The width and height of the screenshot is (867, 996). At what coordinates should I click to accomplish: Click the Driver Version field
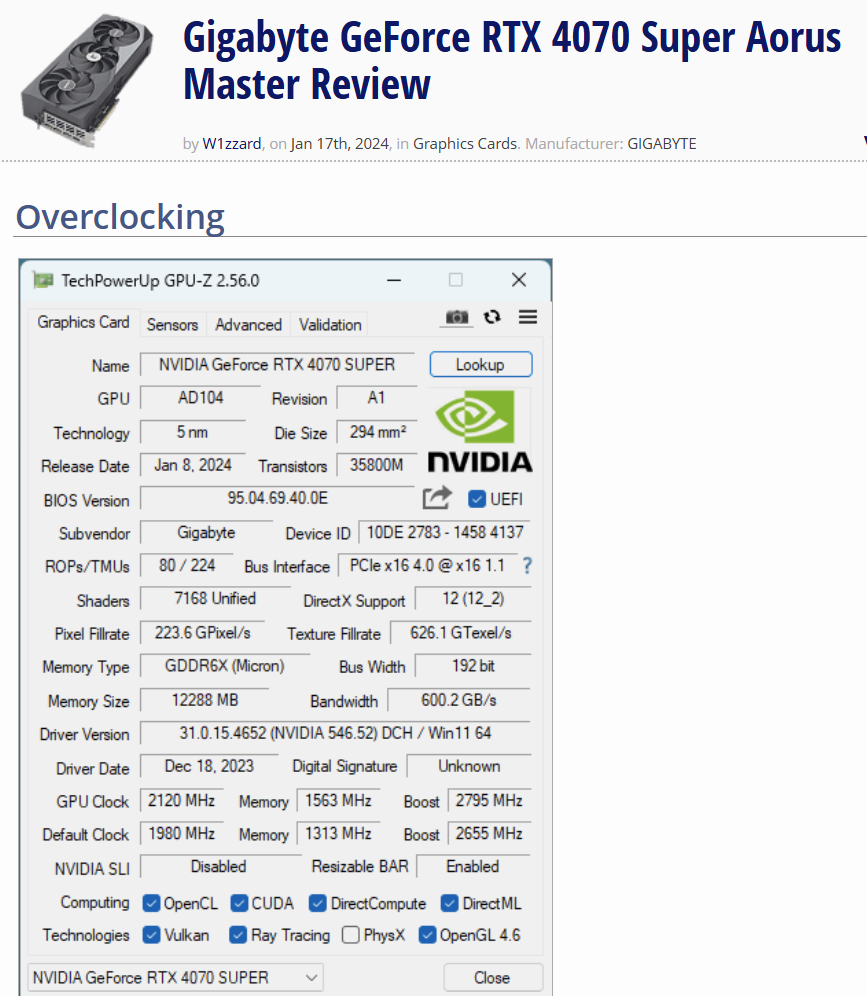point(335,733)
